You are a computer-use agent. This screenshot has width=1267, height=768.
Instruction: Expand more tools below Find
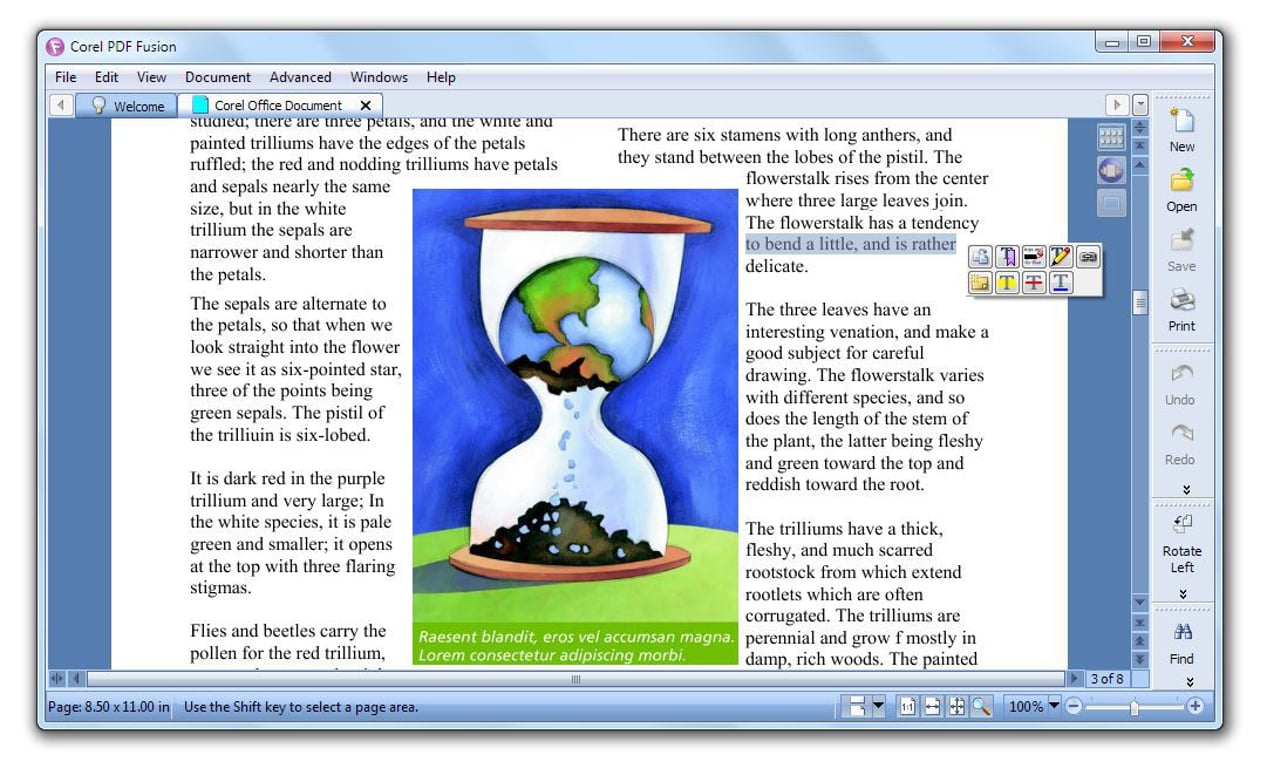[x=1190, y=682]
